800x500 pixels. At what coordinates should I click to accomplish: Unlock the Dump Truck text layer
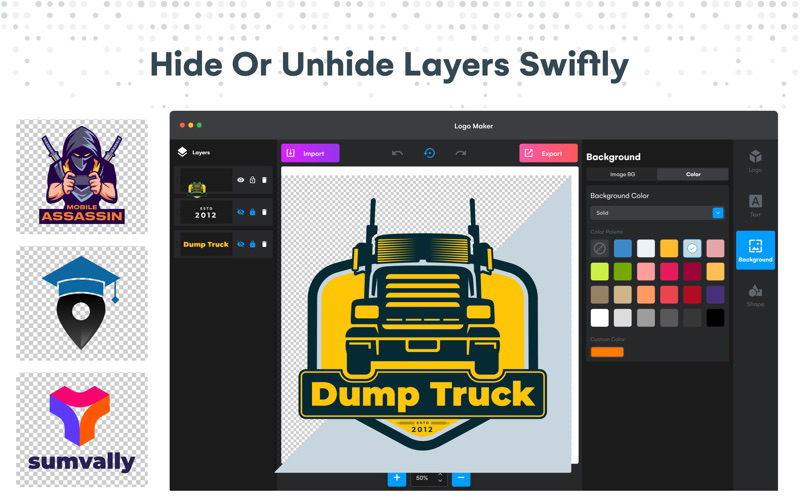[x=253, y=244]
